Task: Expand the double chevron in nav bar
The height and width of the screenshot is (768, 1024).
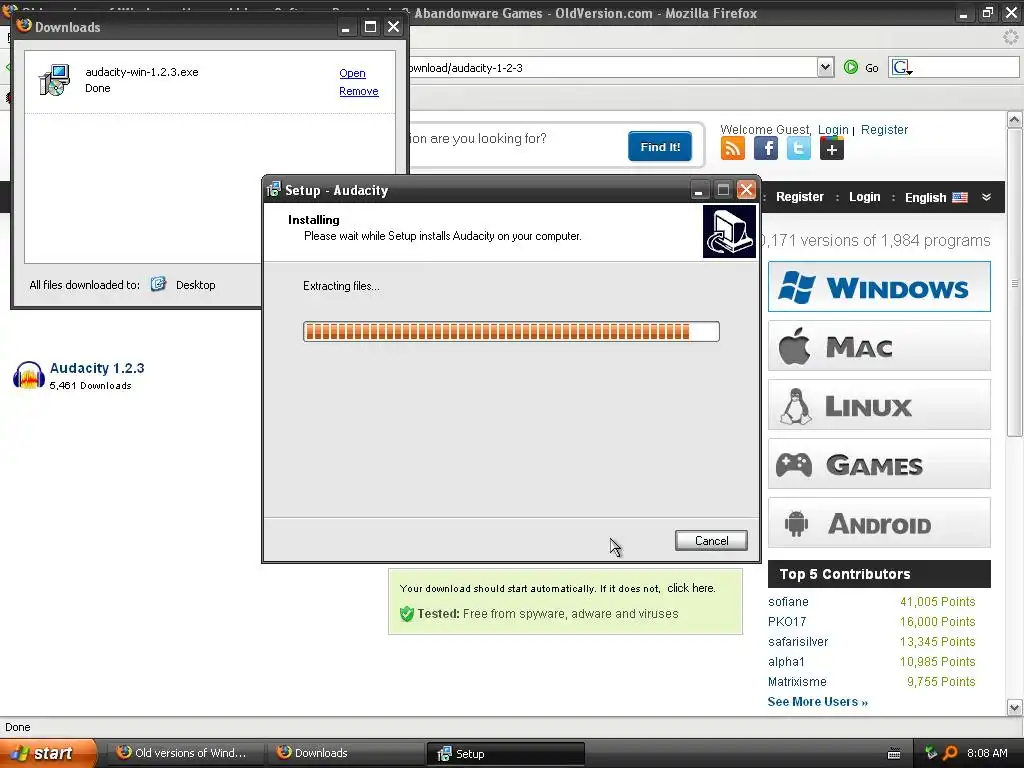Action: tap(986, 197)
